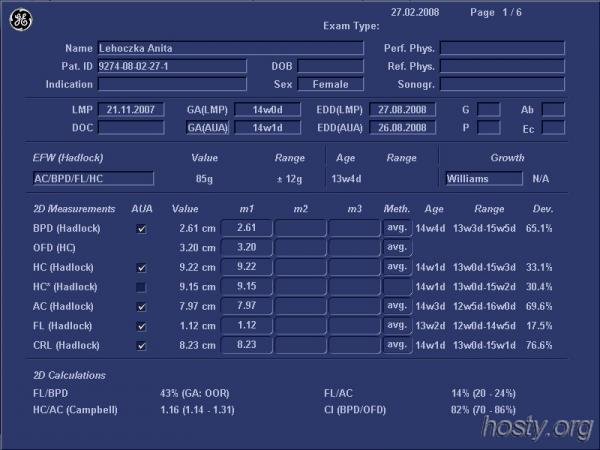Click the EFW age 13w4d
Image resolution: width=600 pixels, height=450 pixels.
(346, 179)
